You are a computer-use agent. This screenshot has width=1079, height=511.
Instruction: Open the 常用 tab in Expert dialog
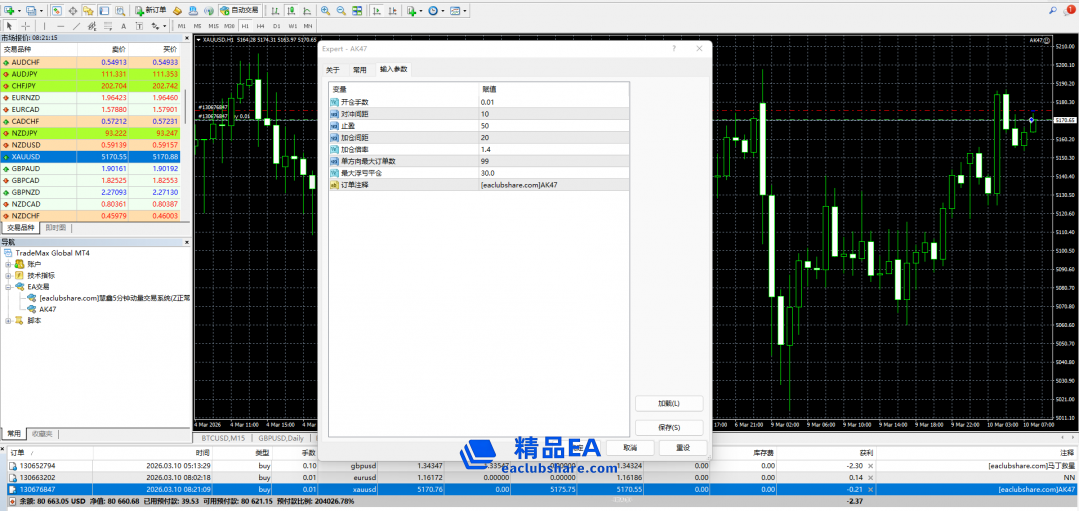coord(359,70)
